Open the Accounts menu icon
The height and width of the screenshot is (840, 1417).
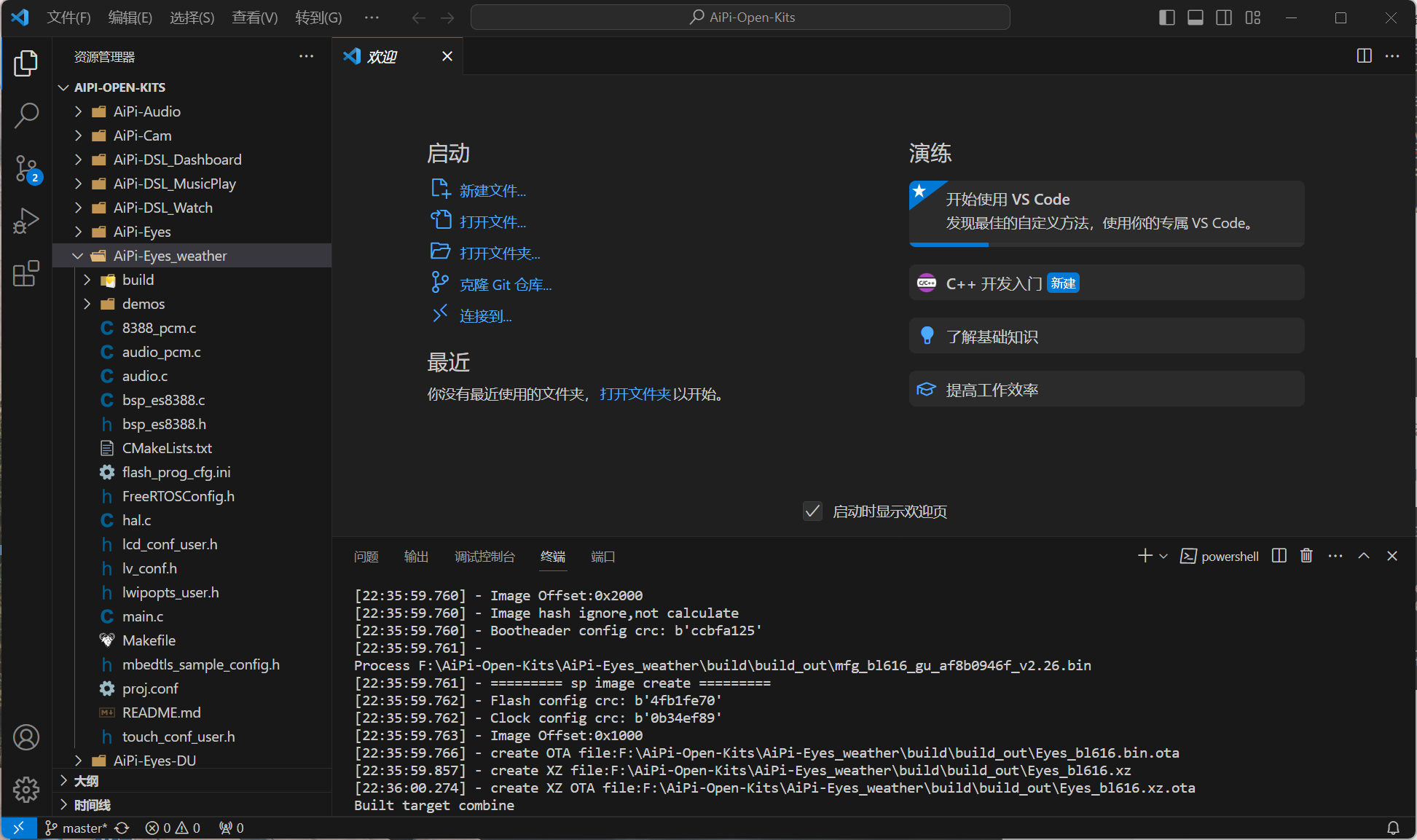click(x=26, y=737)
